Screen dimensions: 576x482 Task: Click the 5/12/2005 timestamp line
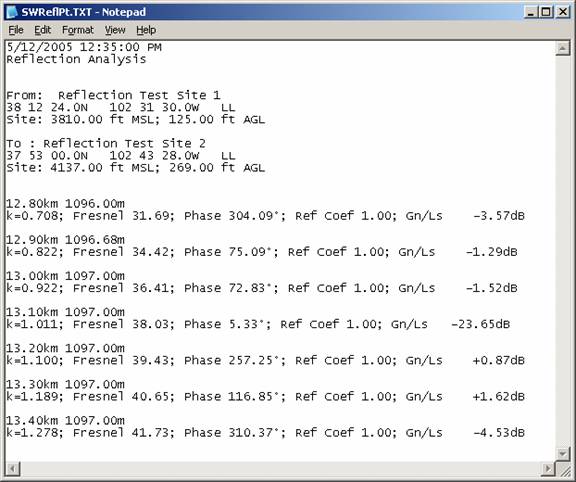[84, 47]
